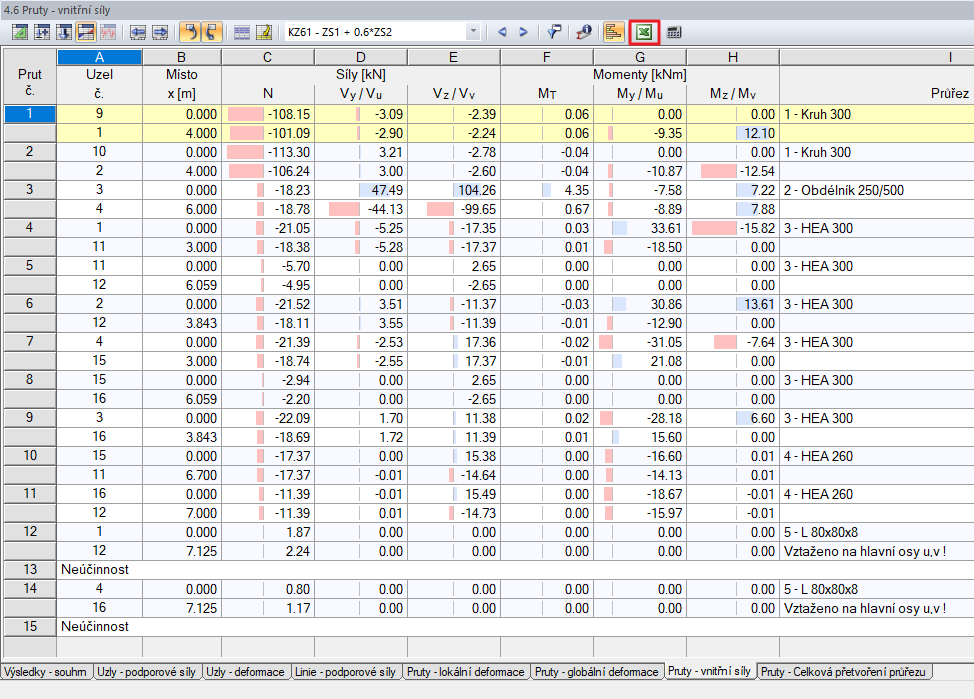Select row header for Prut 3
The width and height of the screenshot is (974, 699).
point(30,190)
